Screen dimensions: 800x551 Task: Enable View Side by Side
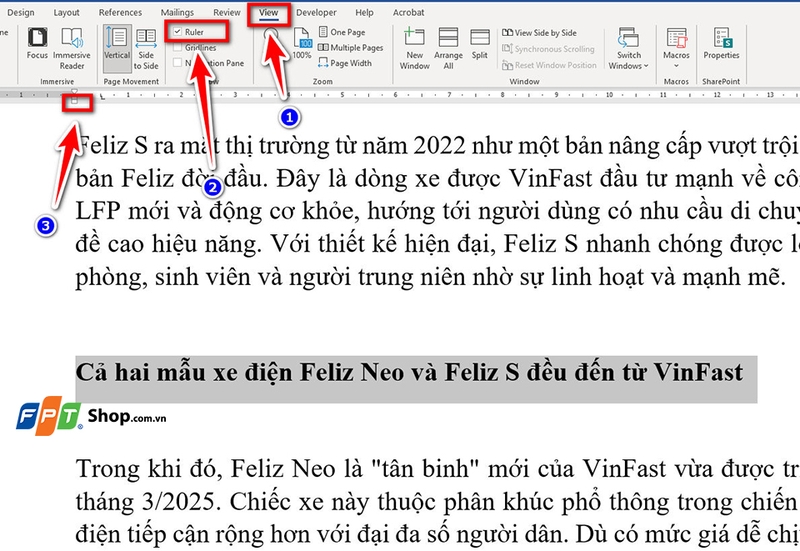click(x=539, y=33)
